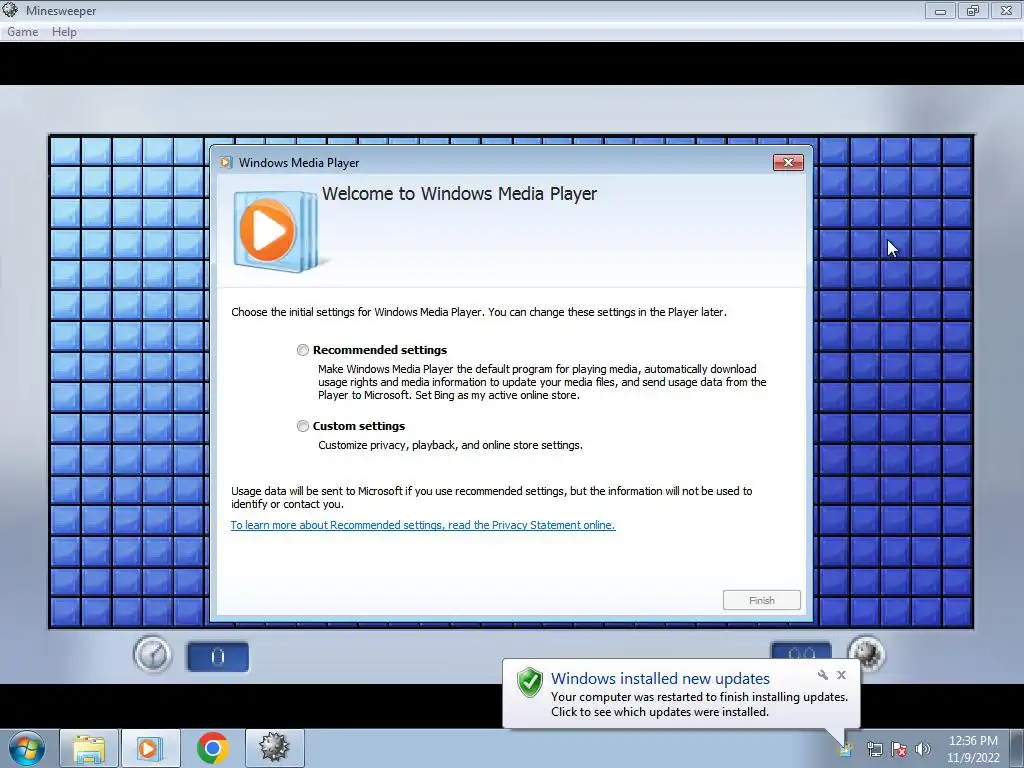Click the Windows installed new updates notification
The image size is (1024, 768).
click(681, 694)
